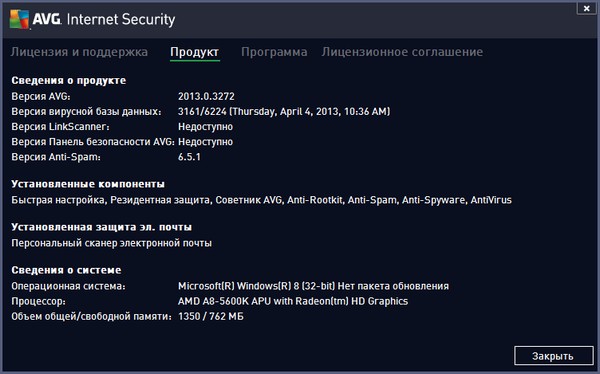This screenshot has width=600, height=374.
Task: Close the dialog with the X icon
Action: point(587,8)
